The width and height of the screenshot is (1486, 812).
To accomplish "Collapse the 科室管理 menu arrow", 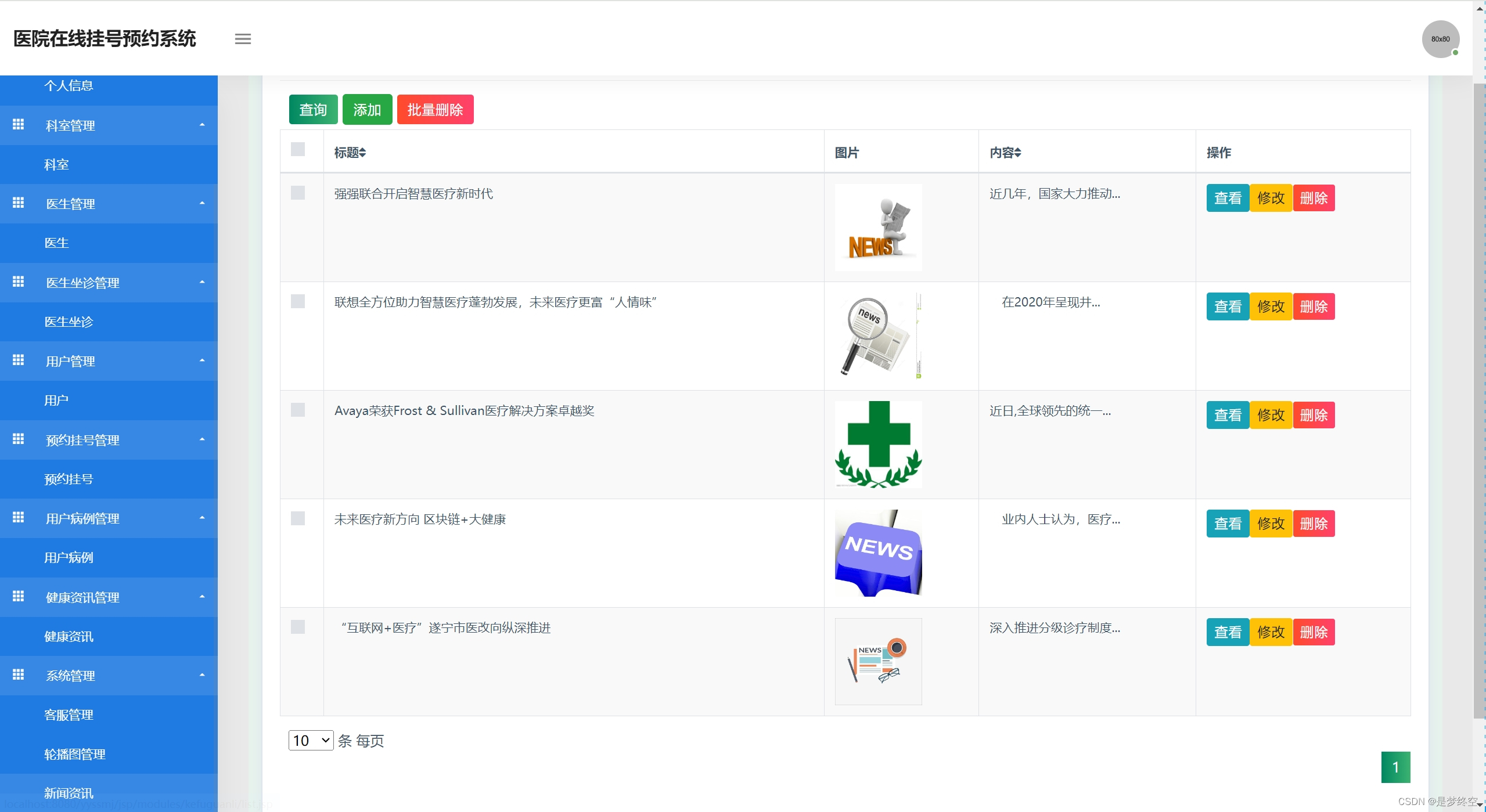I will (202, 125).
